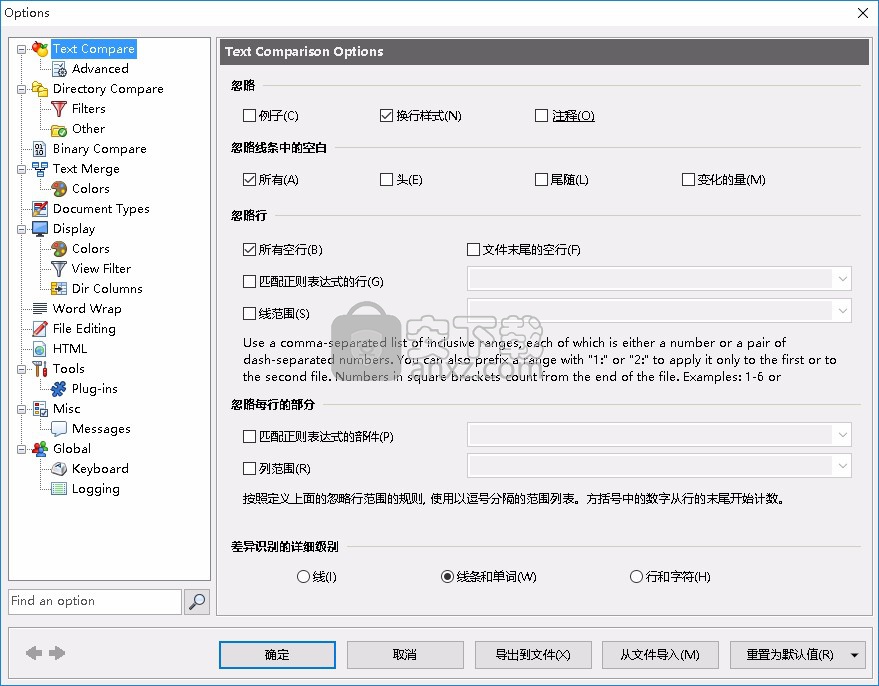
Task: Check the 匹配正则表达式的行(G) checkbox
Action: [249, 281]
